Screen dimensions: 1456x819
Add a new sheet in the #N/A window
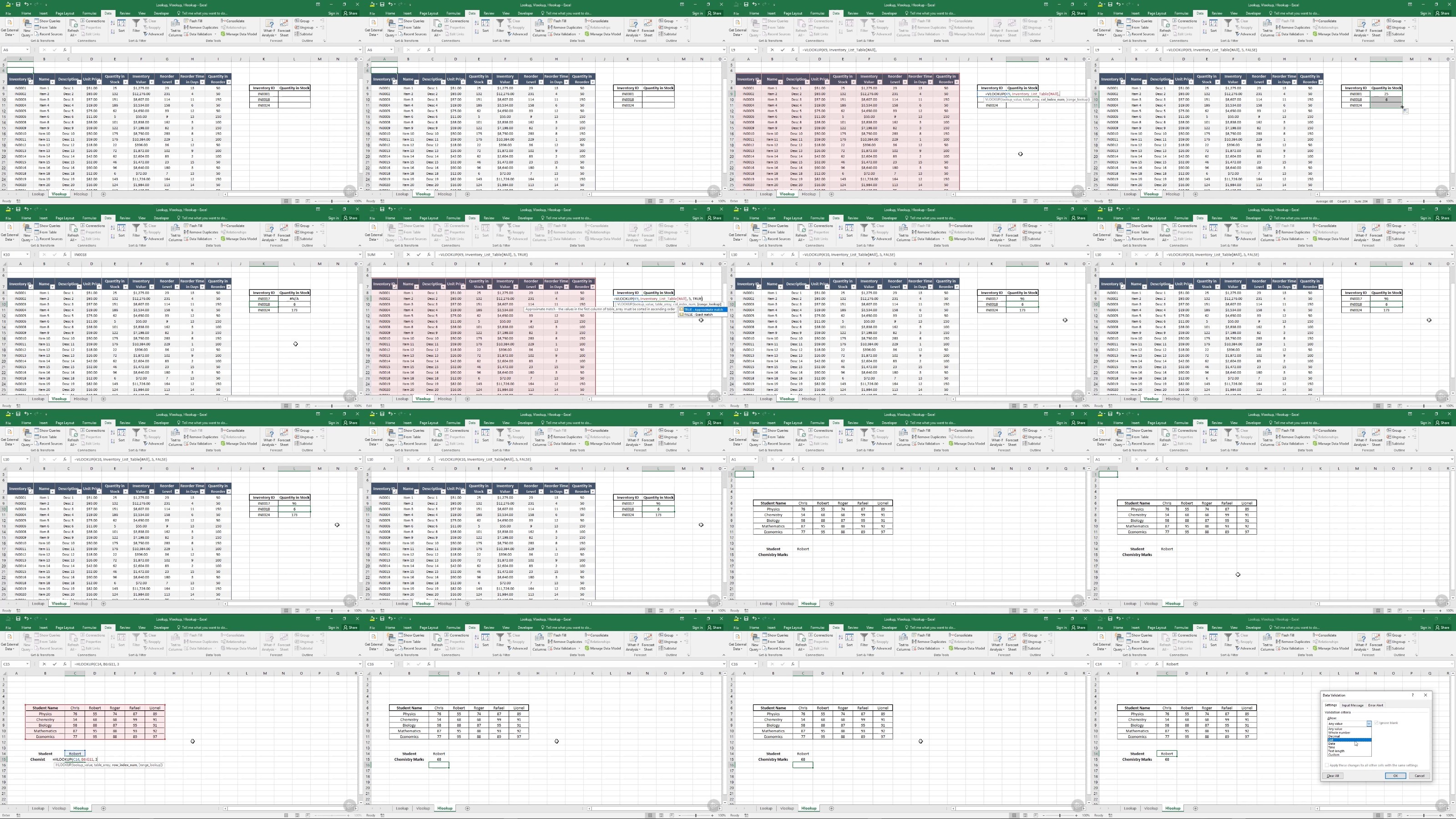[103, 399]
